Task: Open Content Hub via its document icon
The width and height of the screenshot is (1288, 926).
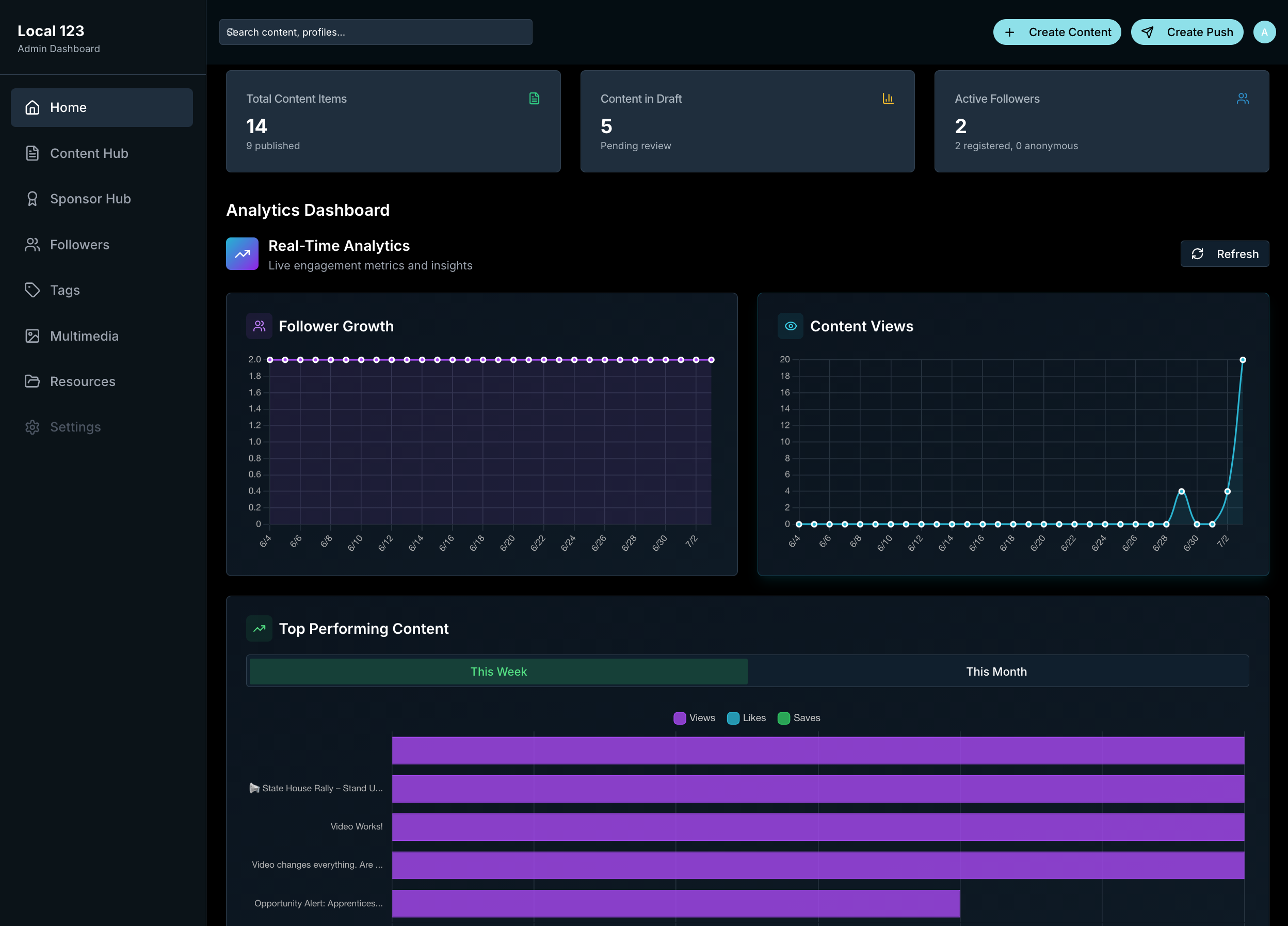Action: tap(33, 153)
